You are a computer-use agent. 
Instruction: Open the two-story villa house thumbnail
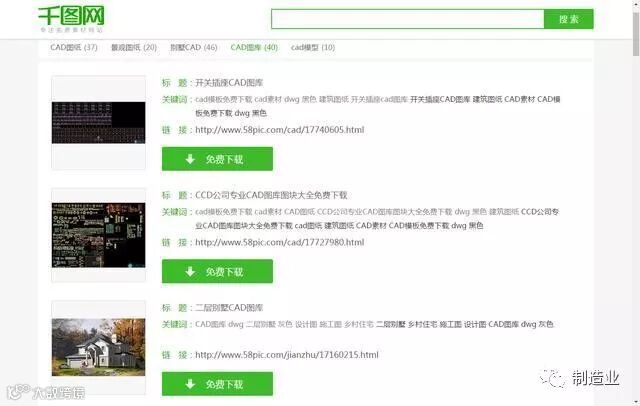click(x=98, y=347)
